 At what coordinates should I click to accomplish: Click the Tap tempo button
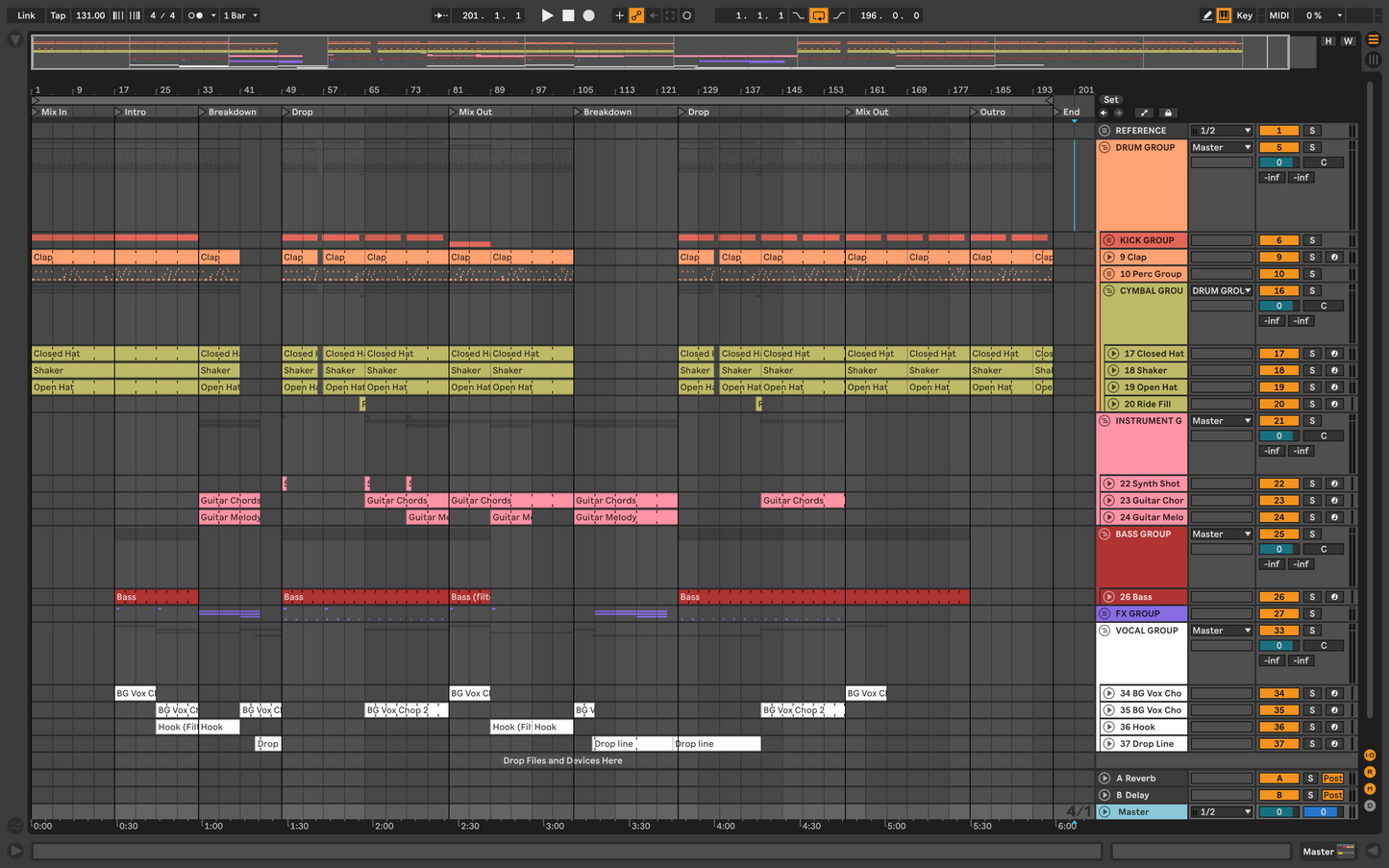pyautogui.click(x=58, y=15)
